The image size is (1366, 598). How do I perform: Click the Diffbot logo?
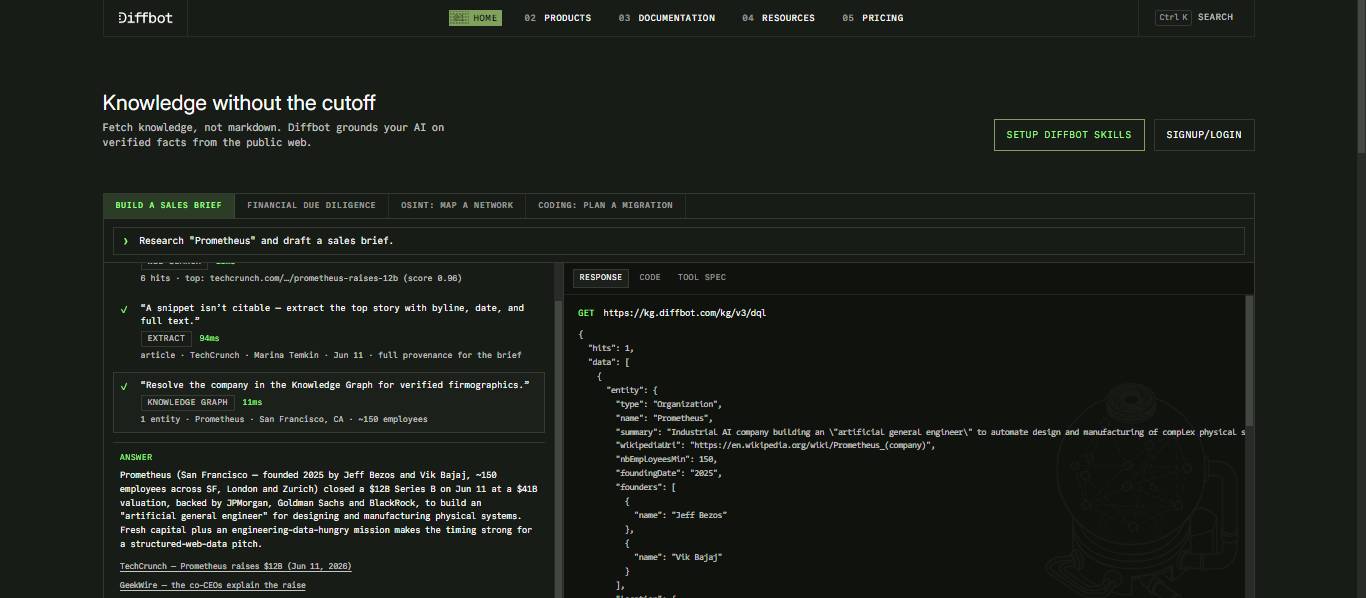[145, 17]
